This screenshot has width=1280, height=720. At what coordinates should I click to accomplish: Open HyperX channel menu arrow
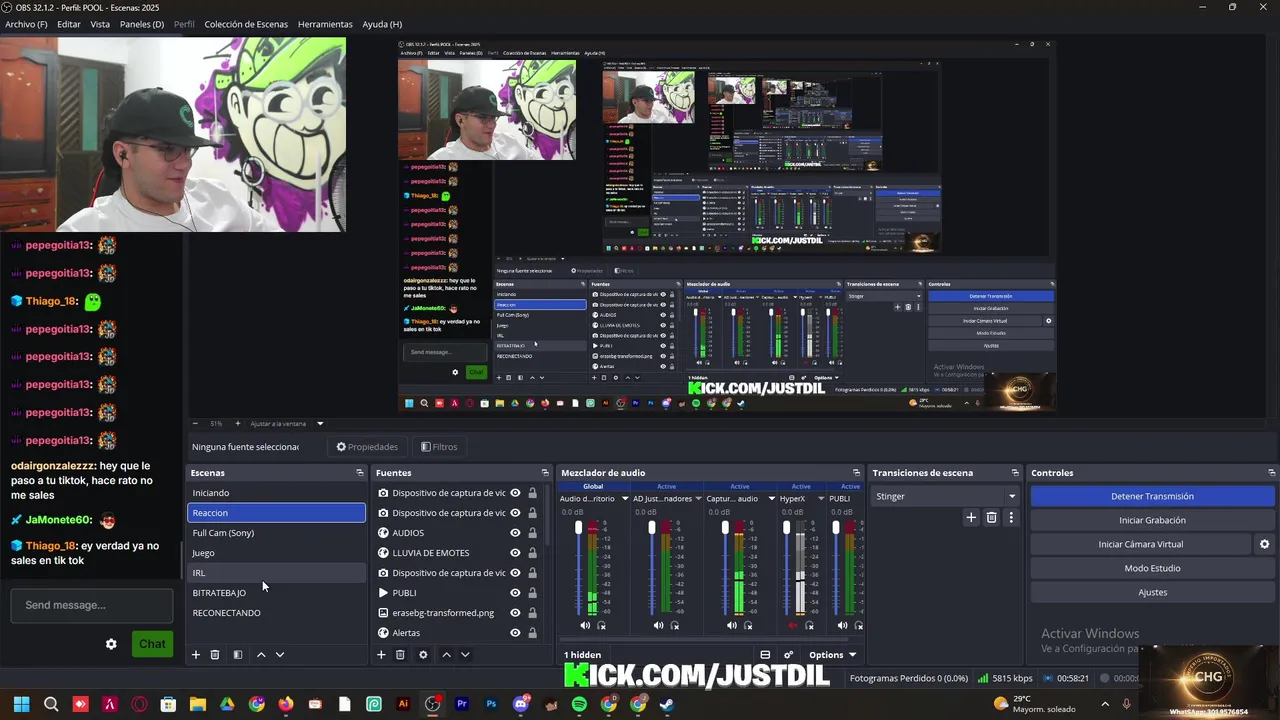pos(820,498)
